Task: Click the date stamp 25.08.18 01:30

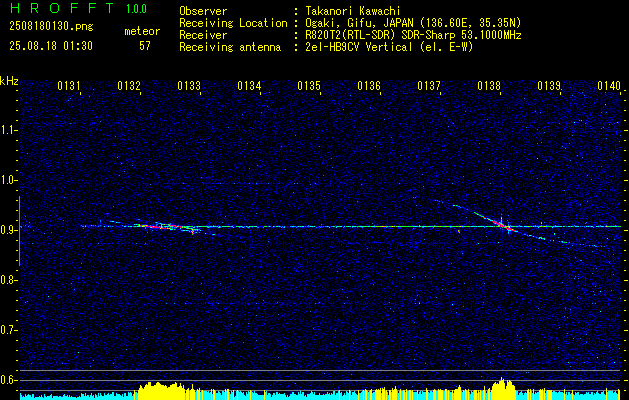Action: click(x=51, y=46)
